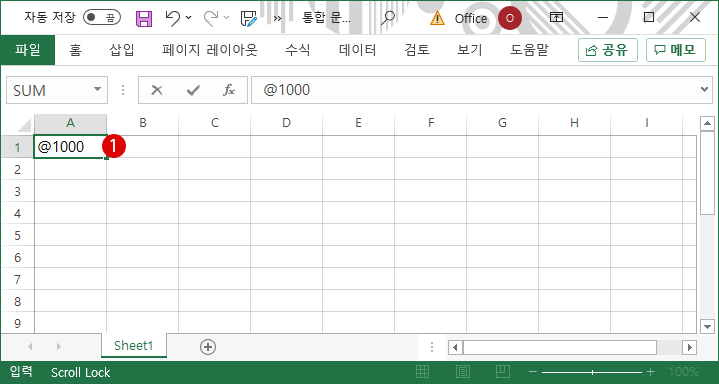This screenshot has width=719, height=384.
Task: Select column B header
Action: 143,123
